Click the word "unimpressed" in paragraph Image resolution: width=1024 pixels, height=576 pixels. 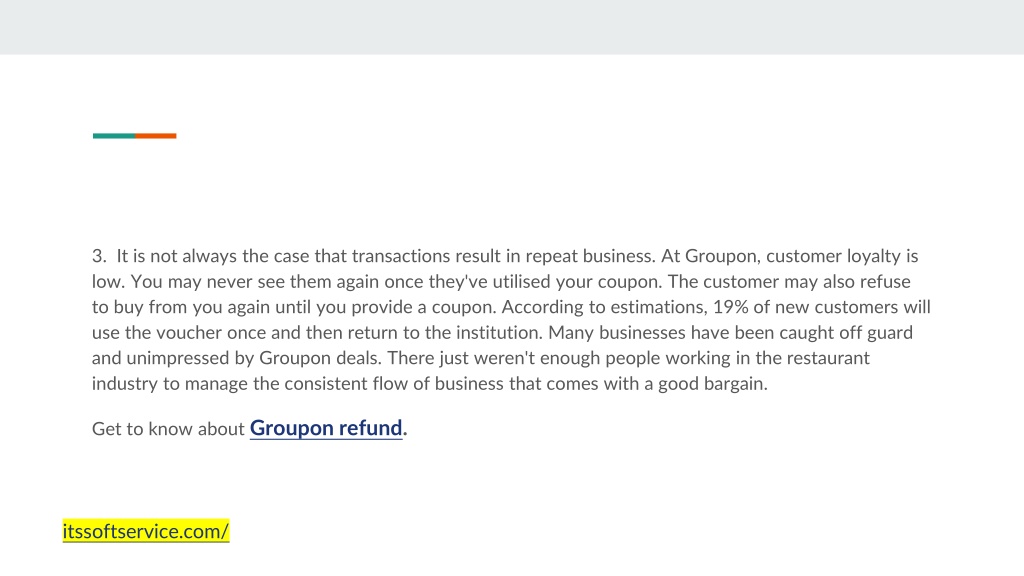pos(178,358)
